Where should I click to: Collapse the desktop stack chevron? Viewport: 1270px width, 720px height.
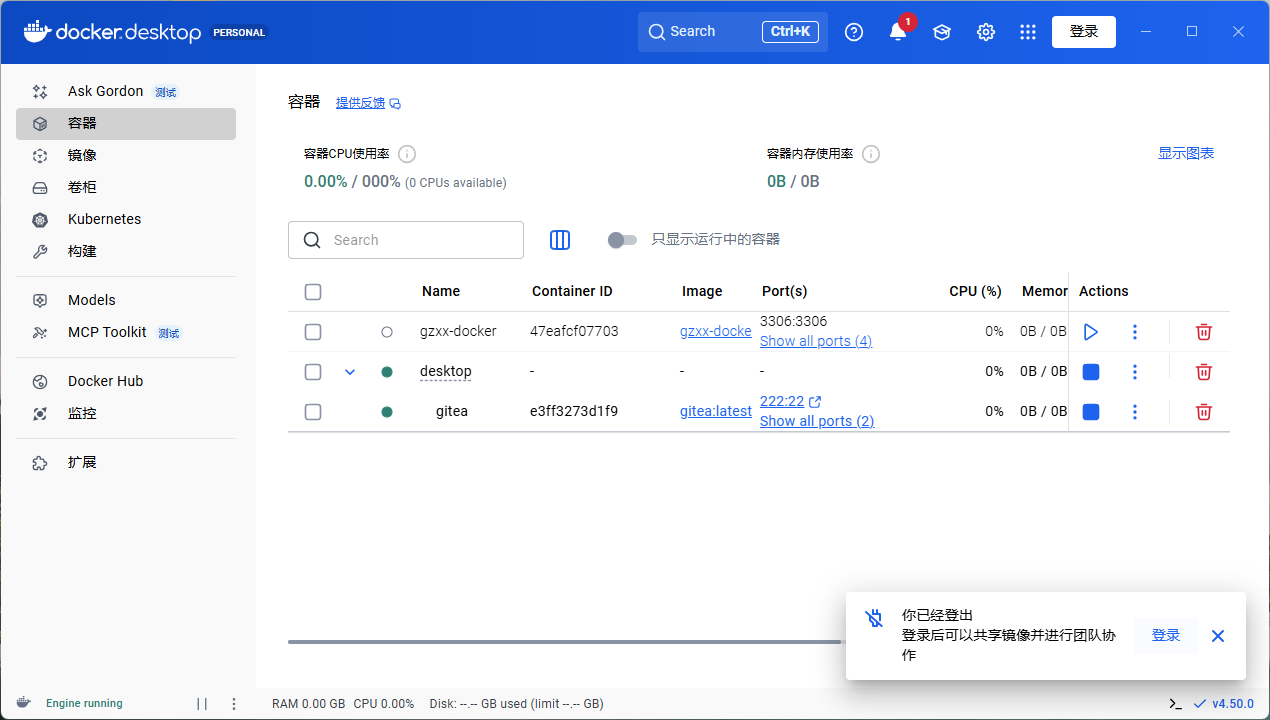click(350, 372)
